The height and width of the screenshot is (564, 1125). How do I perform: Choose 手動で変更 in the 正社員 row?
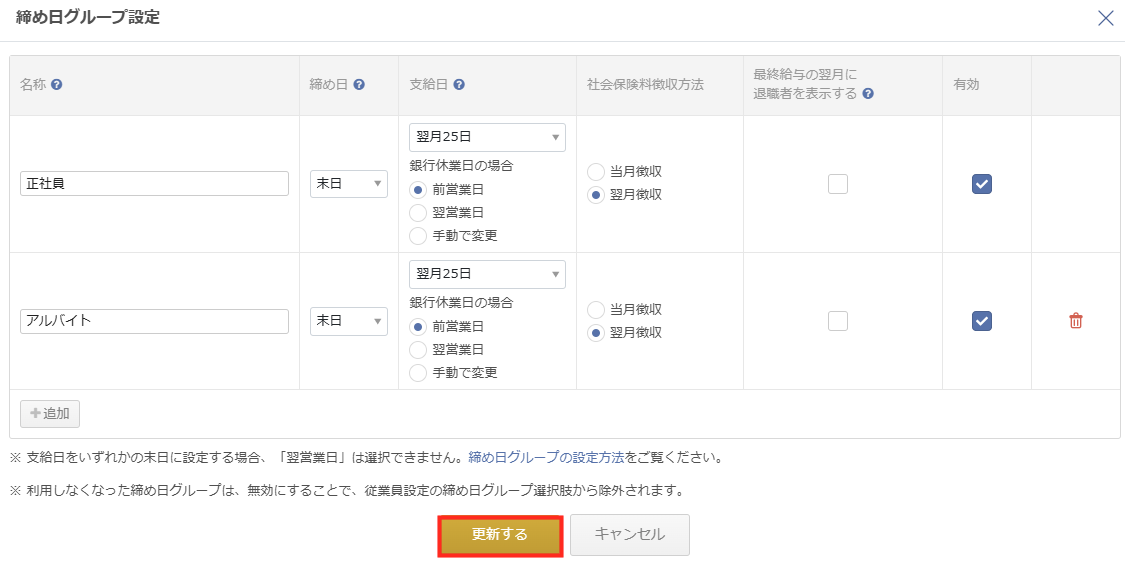point(418,235)
